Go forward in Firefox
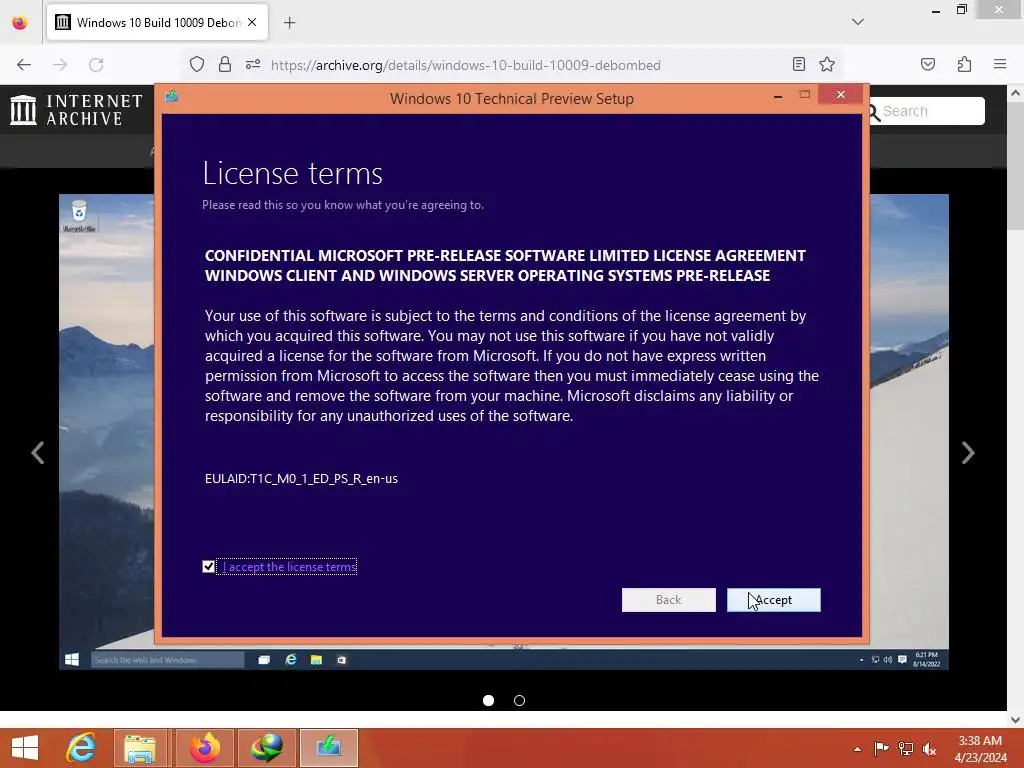Screen dimensions: 1024x768 click(60, 64)
